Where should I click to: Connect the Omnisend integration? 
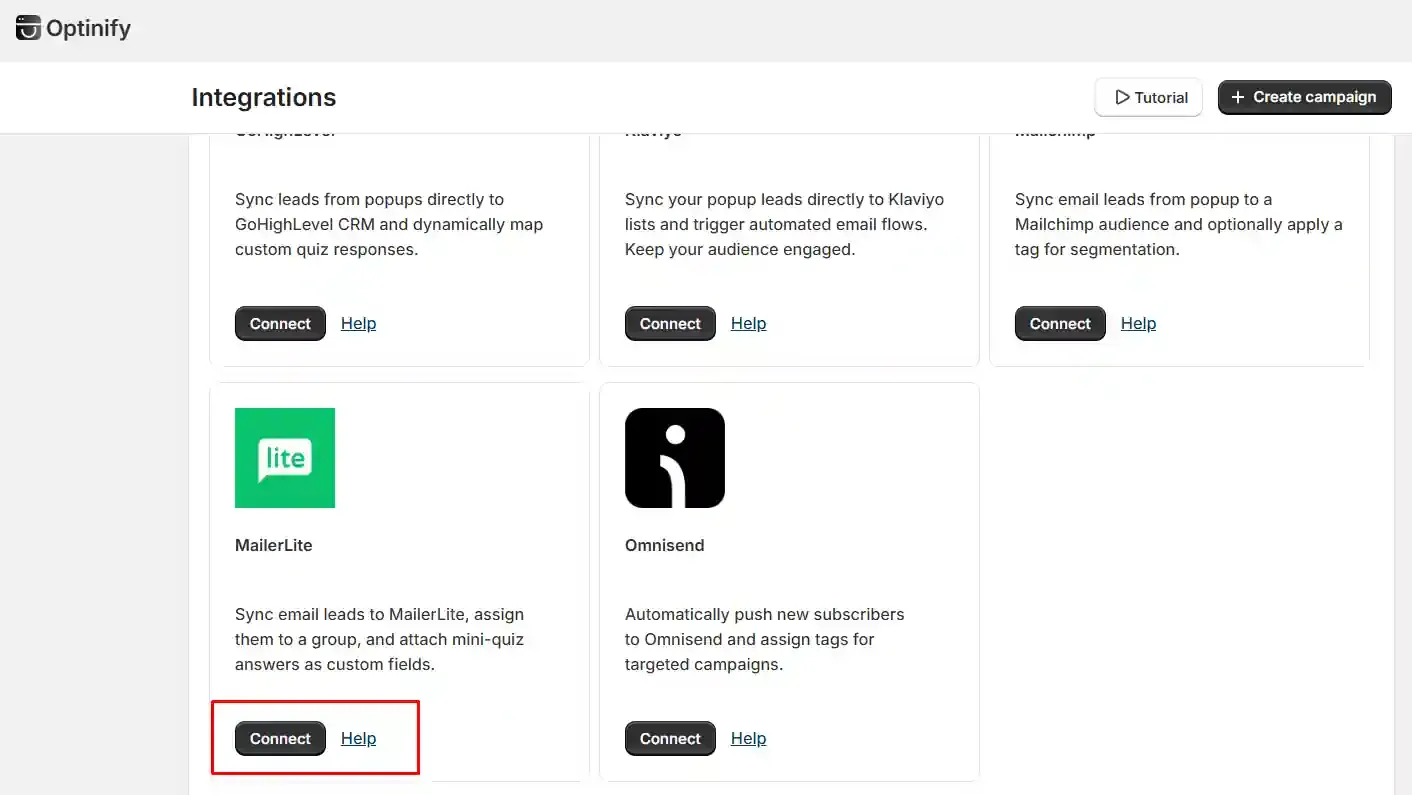pos(670,739)
